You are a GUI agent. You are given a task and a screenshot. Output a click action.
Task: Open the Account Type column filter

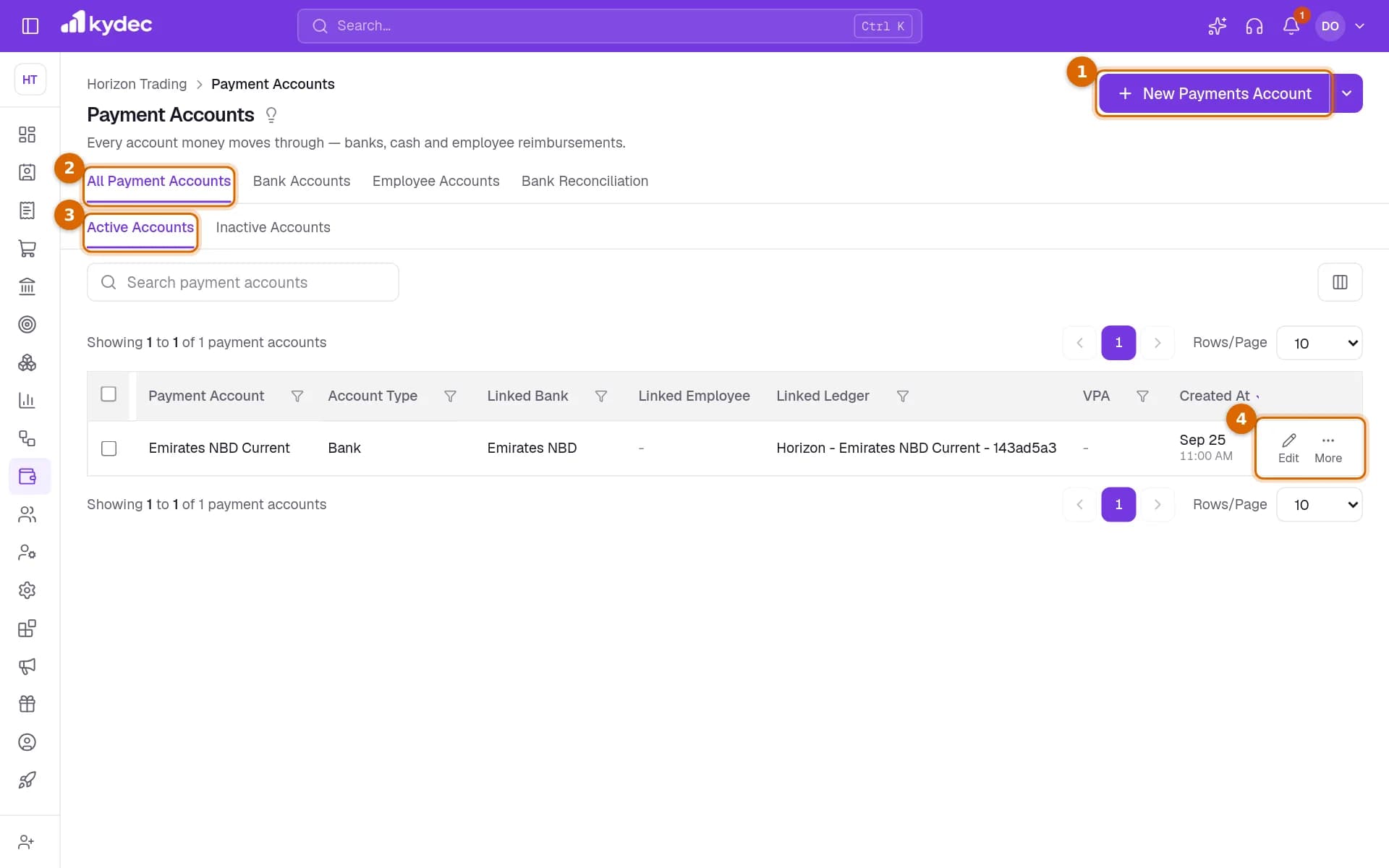click(450, 396)
